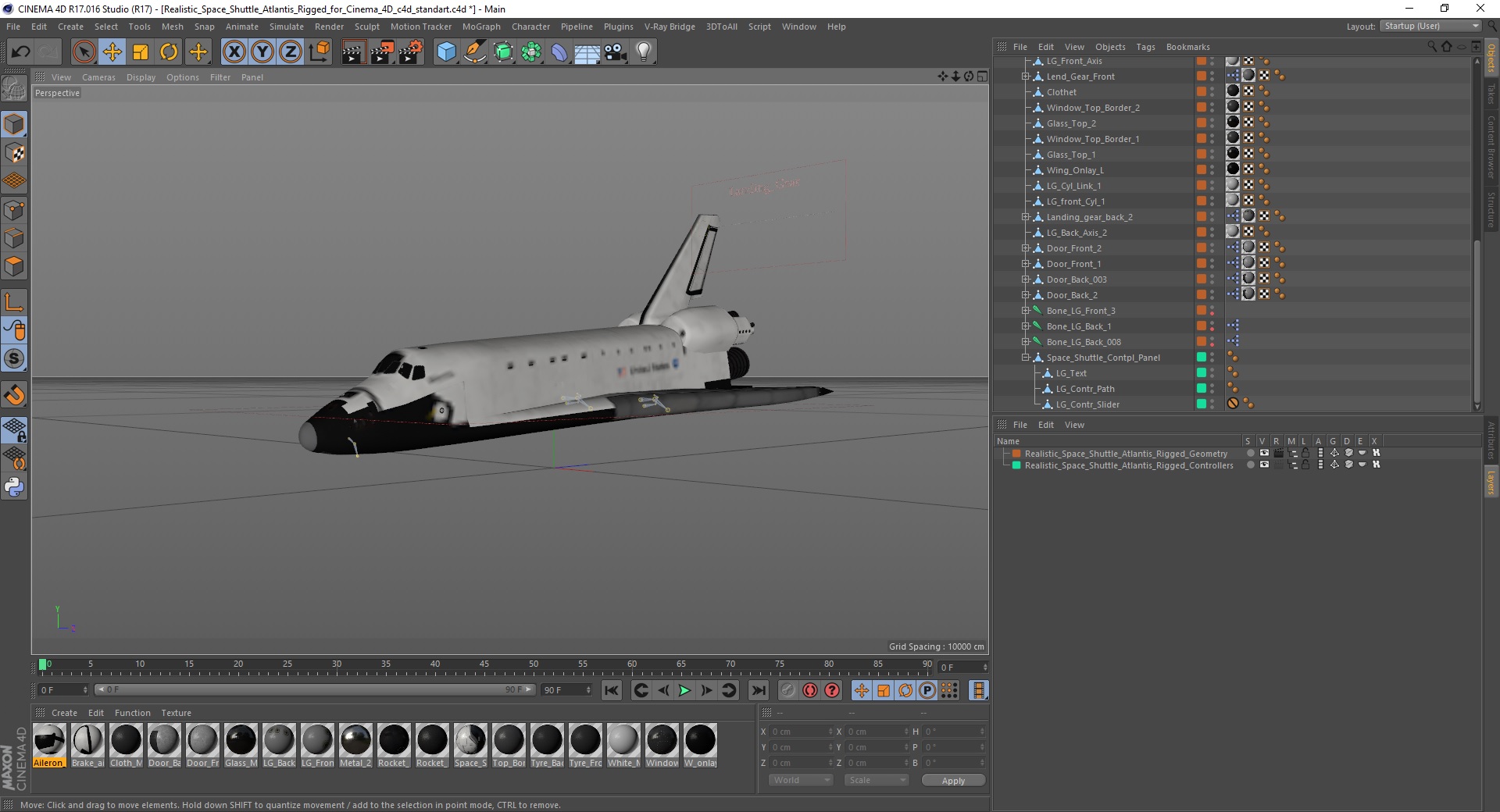
Task: Open the Simulate menu
Action: click(287, 27)
